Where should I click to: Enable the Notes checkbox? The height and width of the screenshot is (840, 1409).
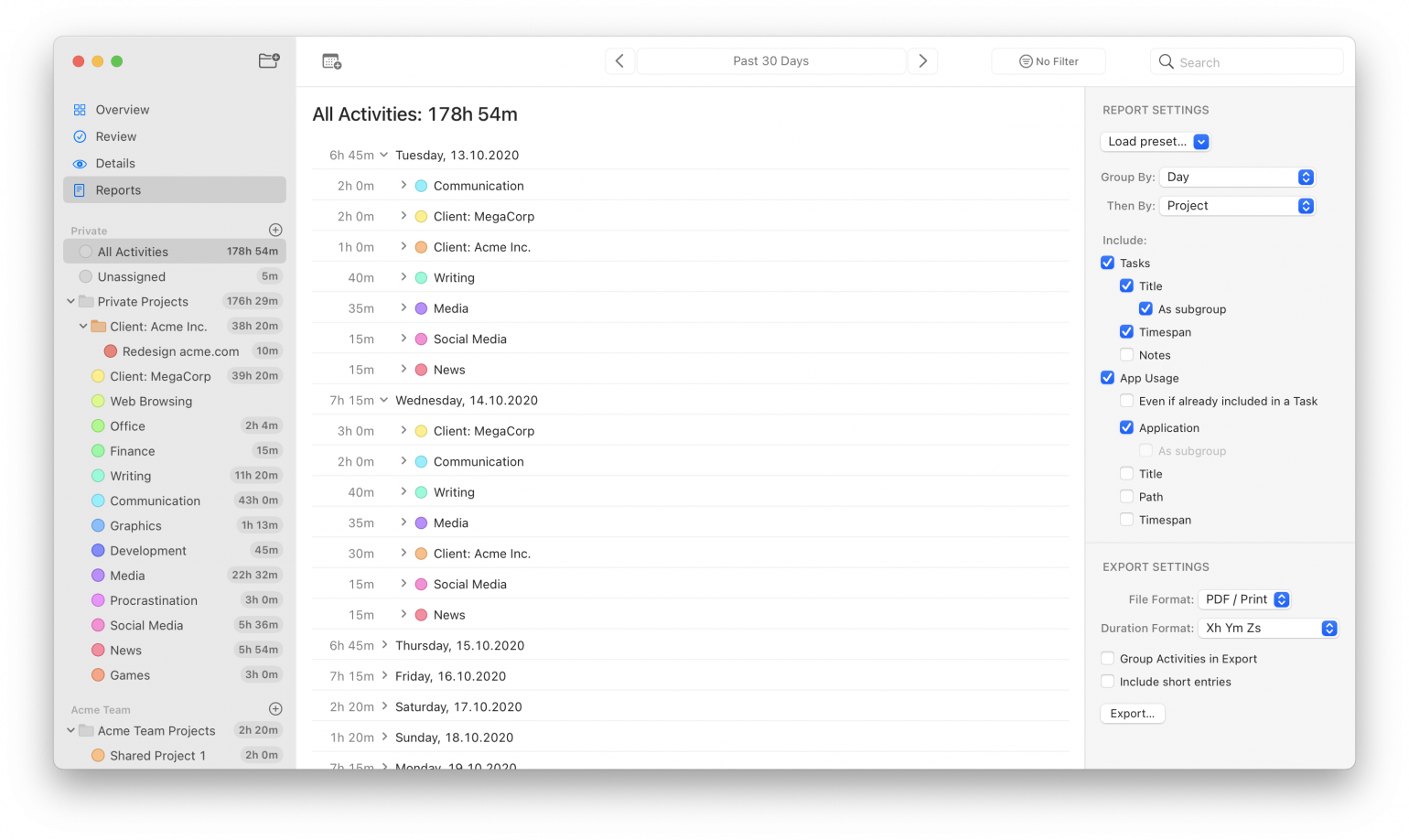(x=1126, y=355)
